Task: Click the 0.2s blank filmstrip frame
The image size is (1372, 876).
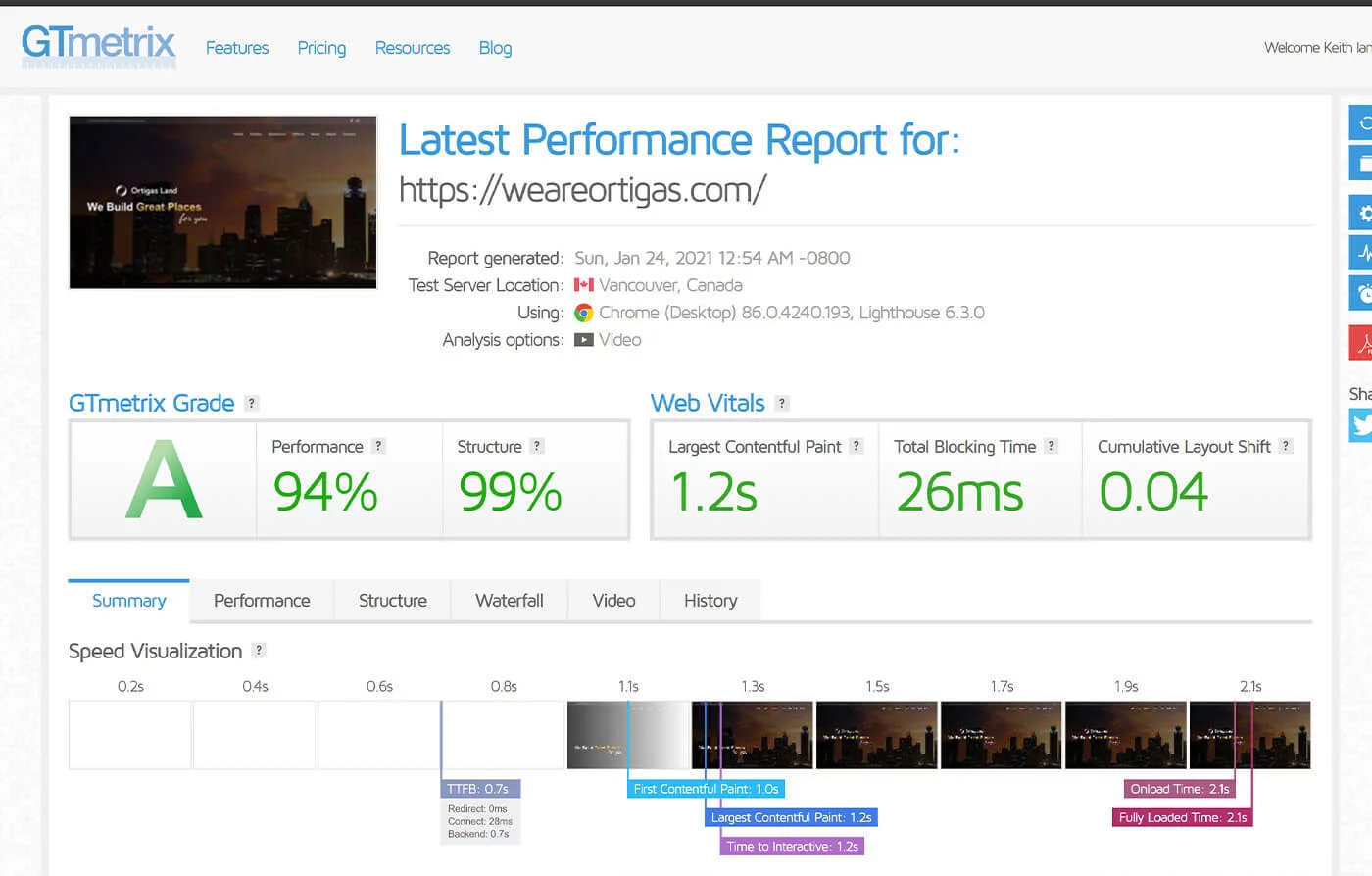Action: 130,735
